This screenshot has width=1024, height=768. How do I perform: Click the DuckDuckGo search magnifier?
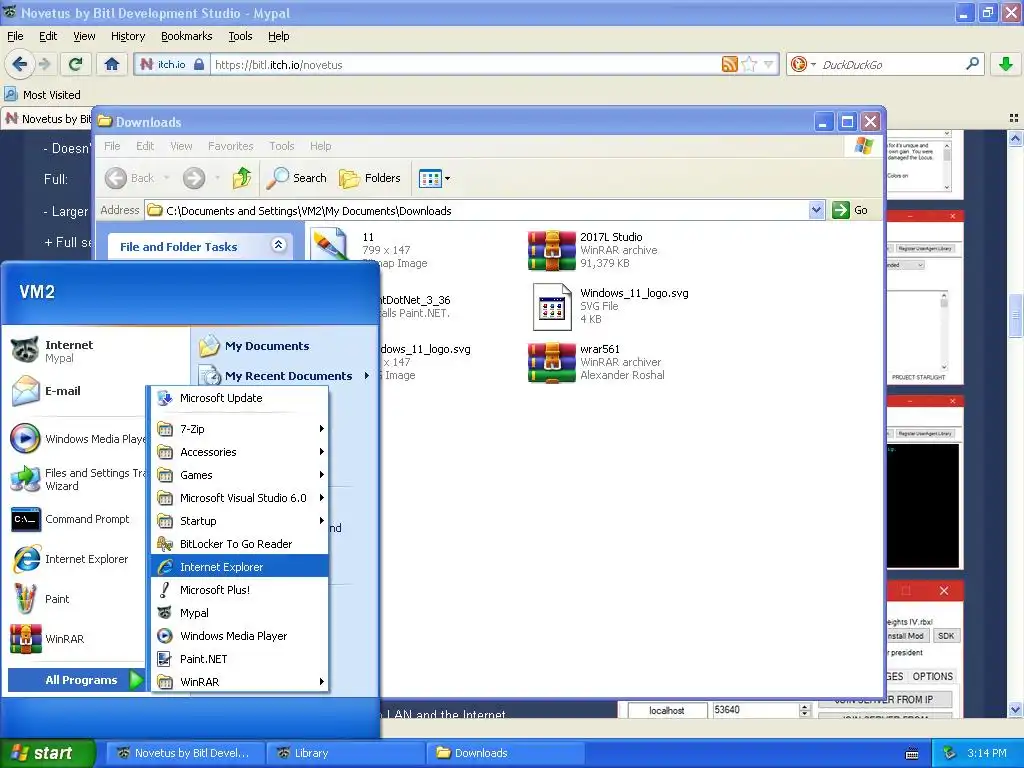(972, 64)
